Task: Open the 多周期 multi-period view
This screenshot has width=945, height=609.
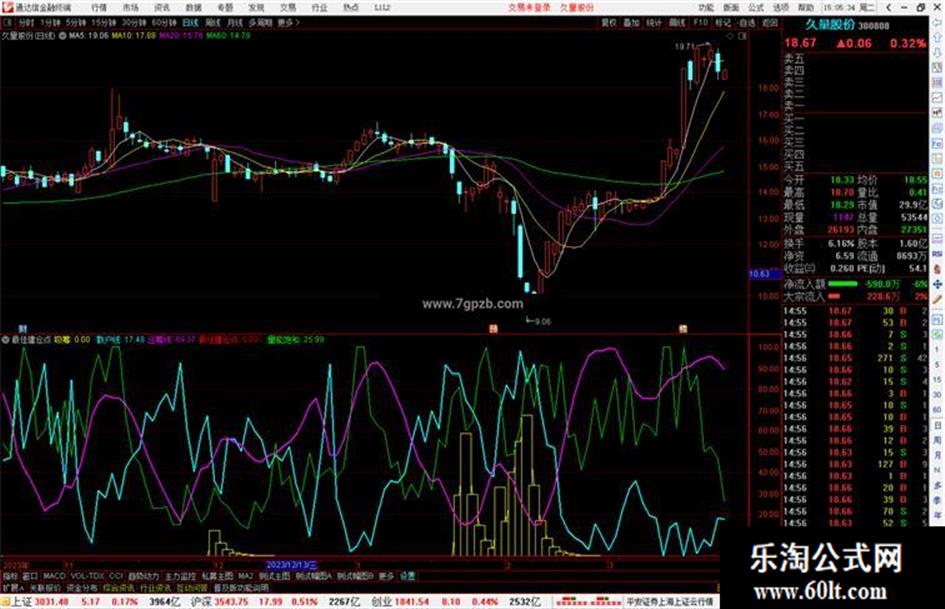Action: click(x=260, y=22)
